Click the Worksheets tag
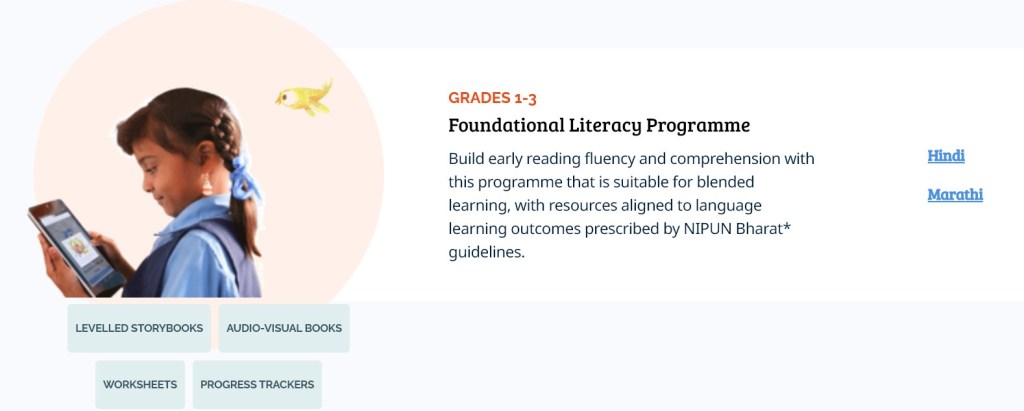 tap(140, 384)
